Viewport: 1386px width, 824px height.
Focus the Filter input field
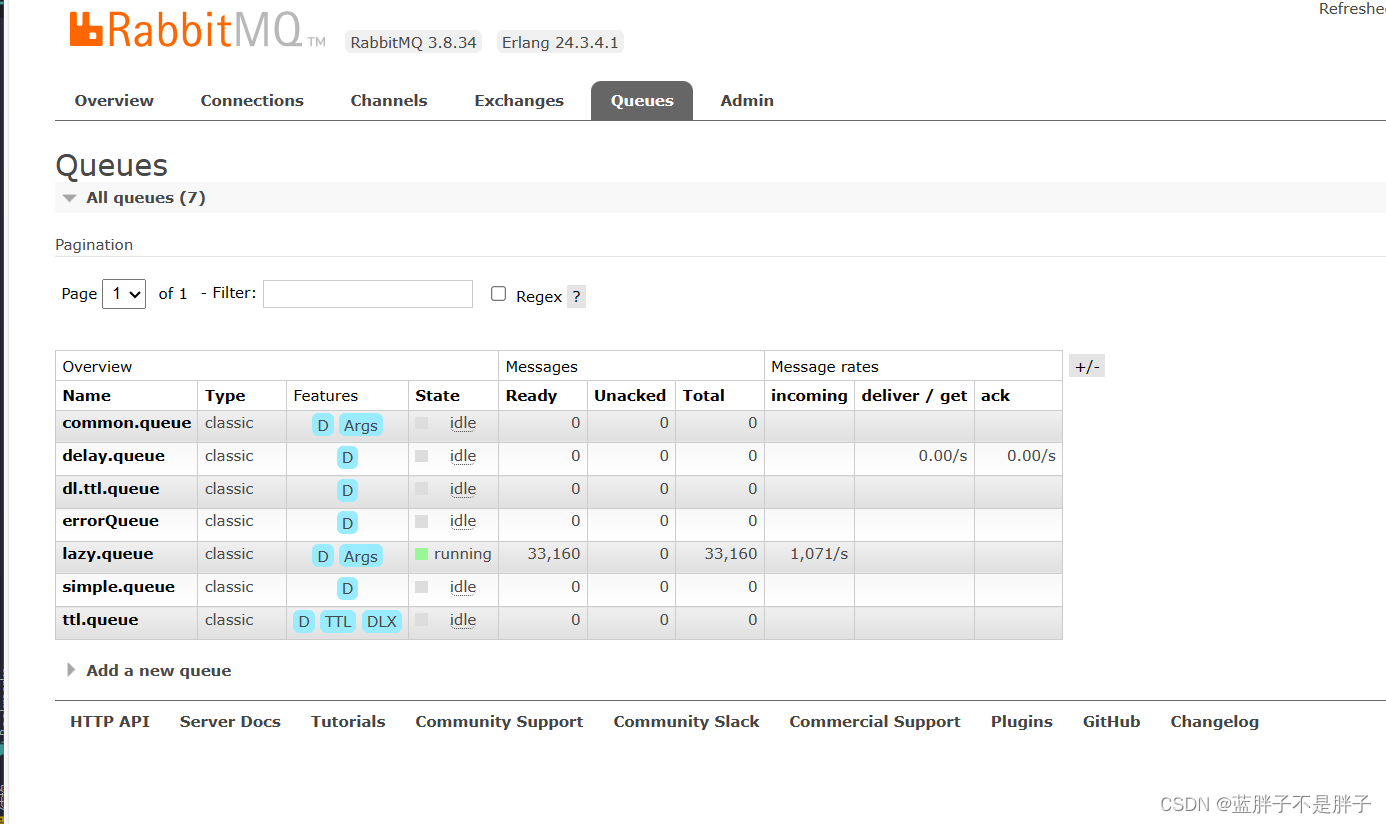[x=368, y=293]
